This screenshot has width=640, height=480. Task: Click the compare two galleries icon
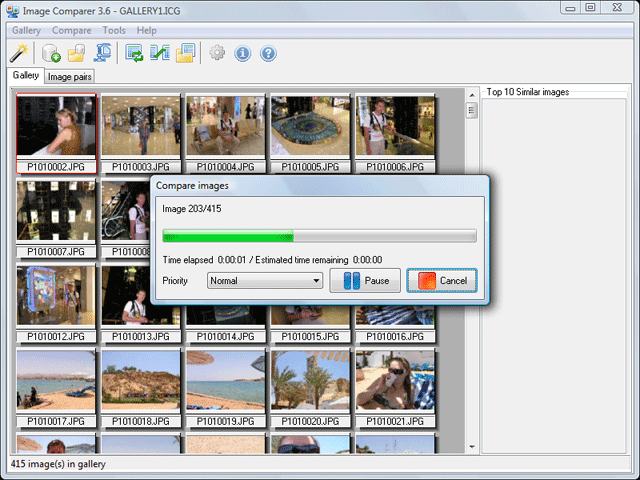coord(160,53)
